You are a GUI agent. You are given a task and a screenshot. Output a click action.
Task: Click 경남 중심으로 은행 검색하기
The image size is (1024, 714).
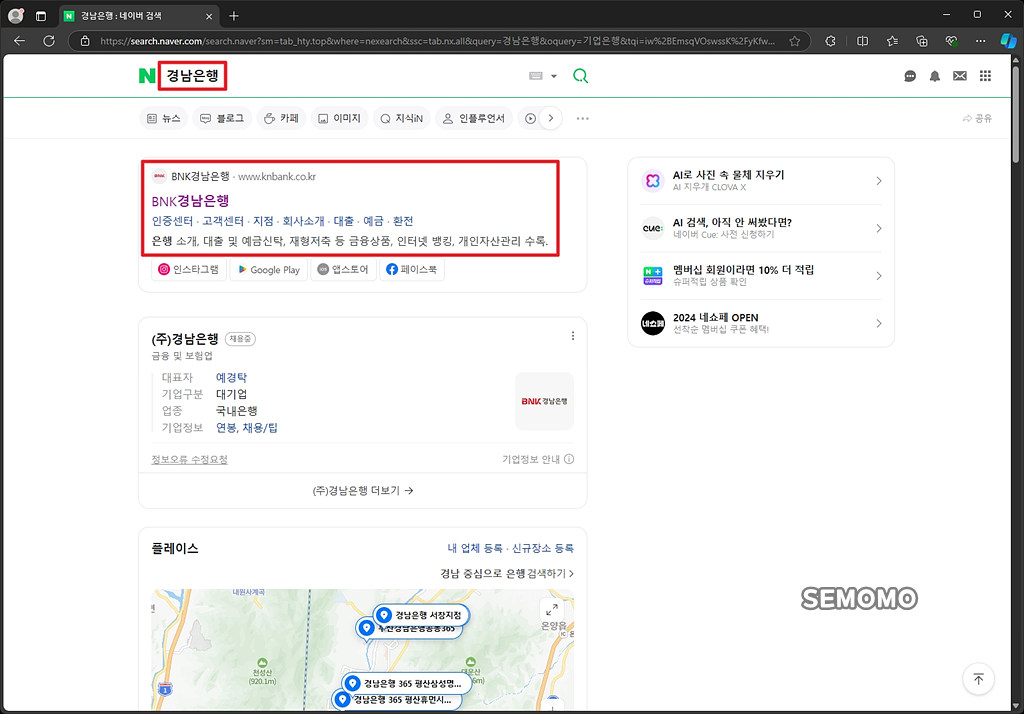coord(507,574)
